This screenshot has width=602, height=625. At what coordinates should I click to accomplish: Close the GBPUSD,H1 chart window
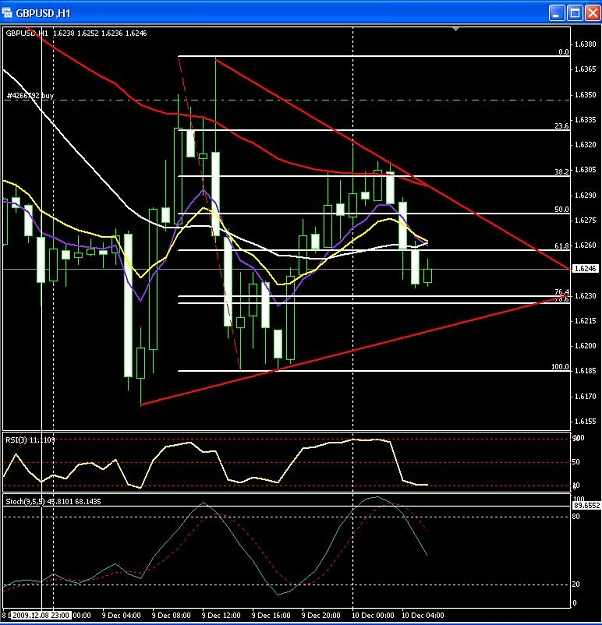pyautogui.click(x=593, y=13)
